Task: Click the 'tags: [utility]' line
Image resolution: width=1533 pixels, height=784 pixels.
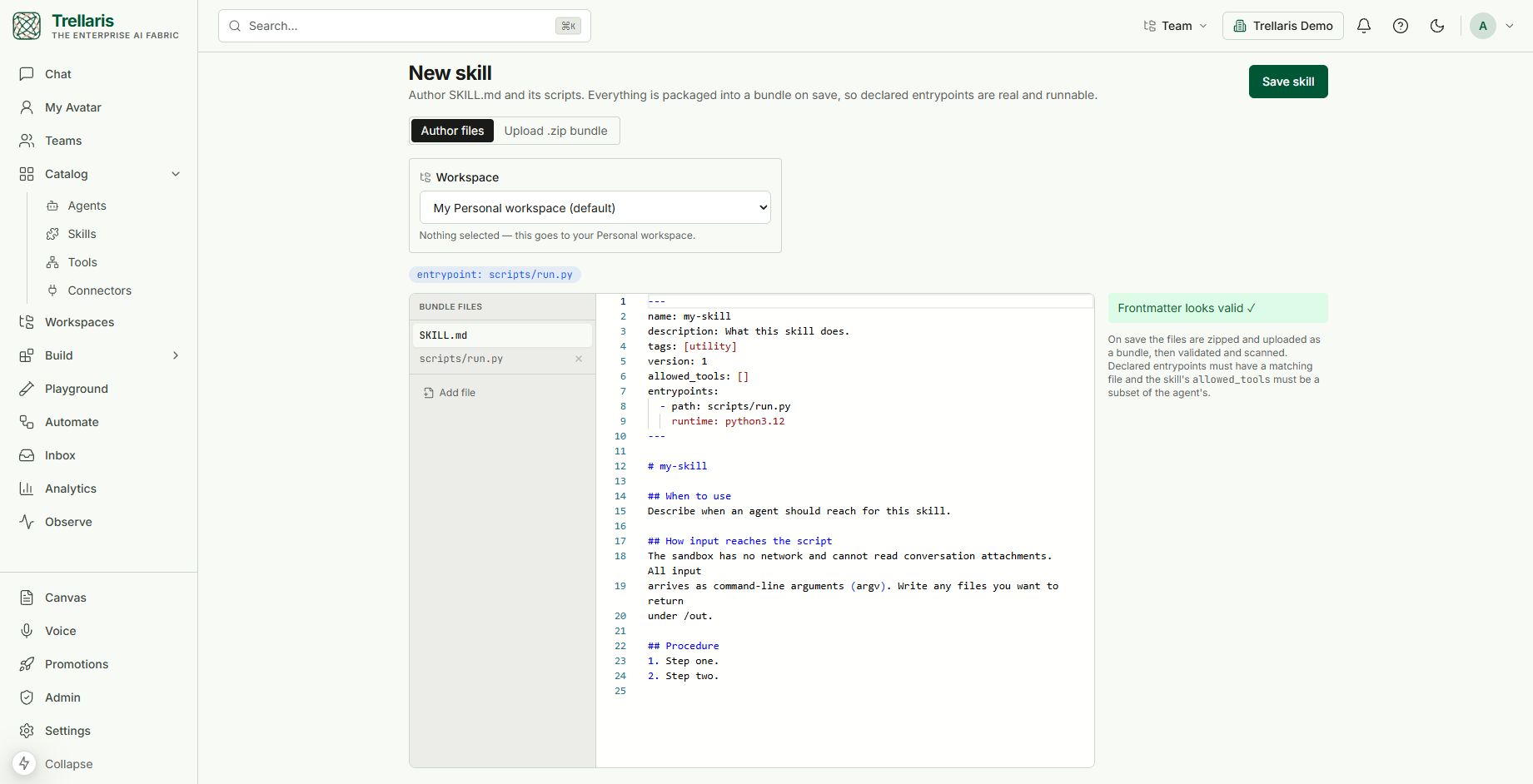Action: (x=692, y=346)
